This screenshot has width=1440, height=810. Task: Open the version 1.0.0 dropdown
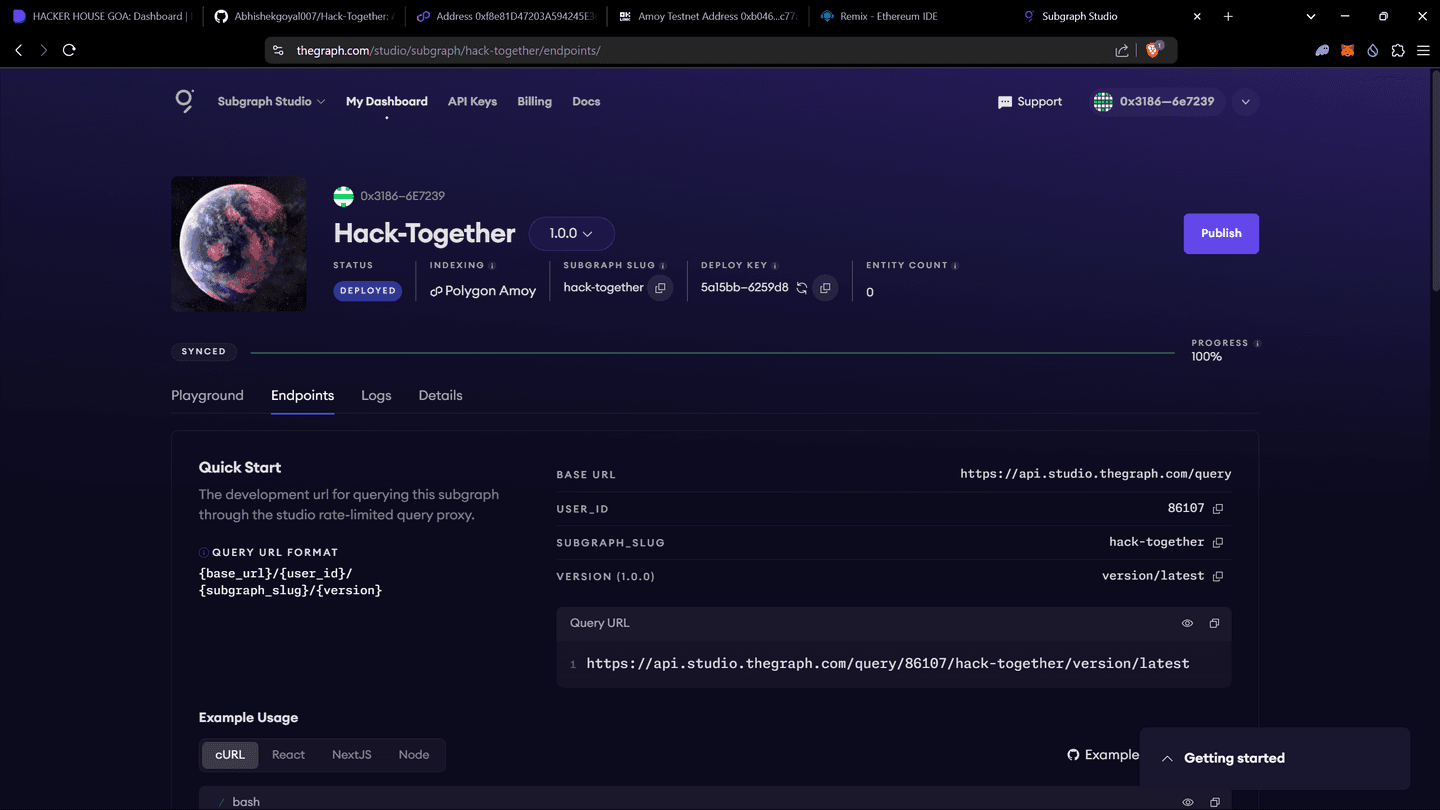(x=571, y=233)
